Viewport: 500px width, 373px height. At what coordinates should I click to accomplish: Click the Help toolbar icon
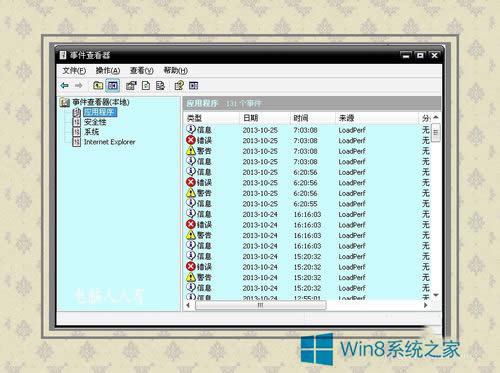point(179,85)
